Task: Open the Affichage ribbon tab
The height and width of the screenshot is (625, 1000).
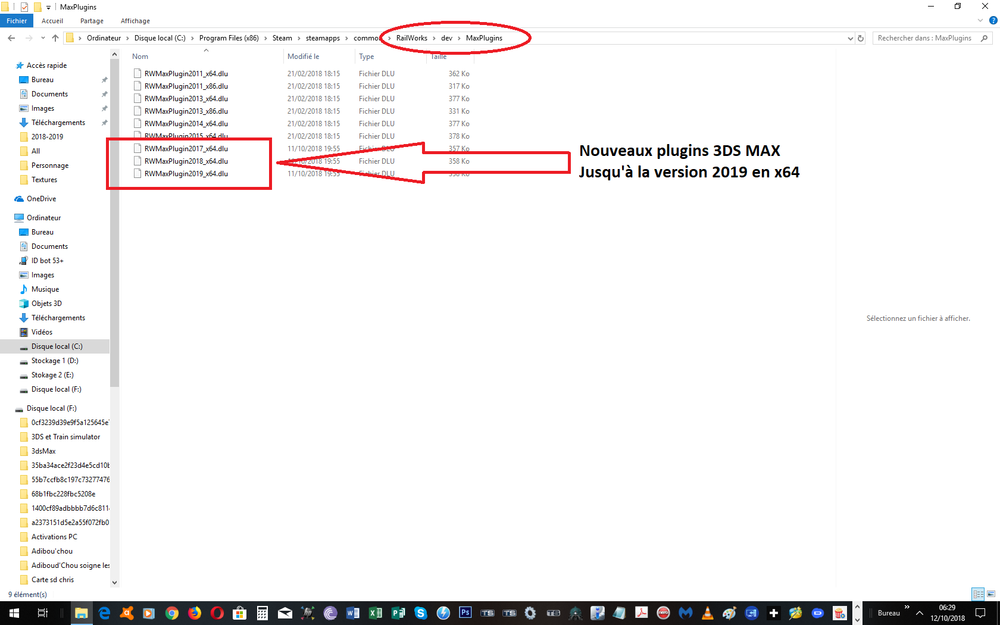Action: (135, 20)
